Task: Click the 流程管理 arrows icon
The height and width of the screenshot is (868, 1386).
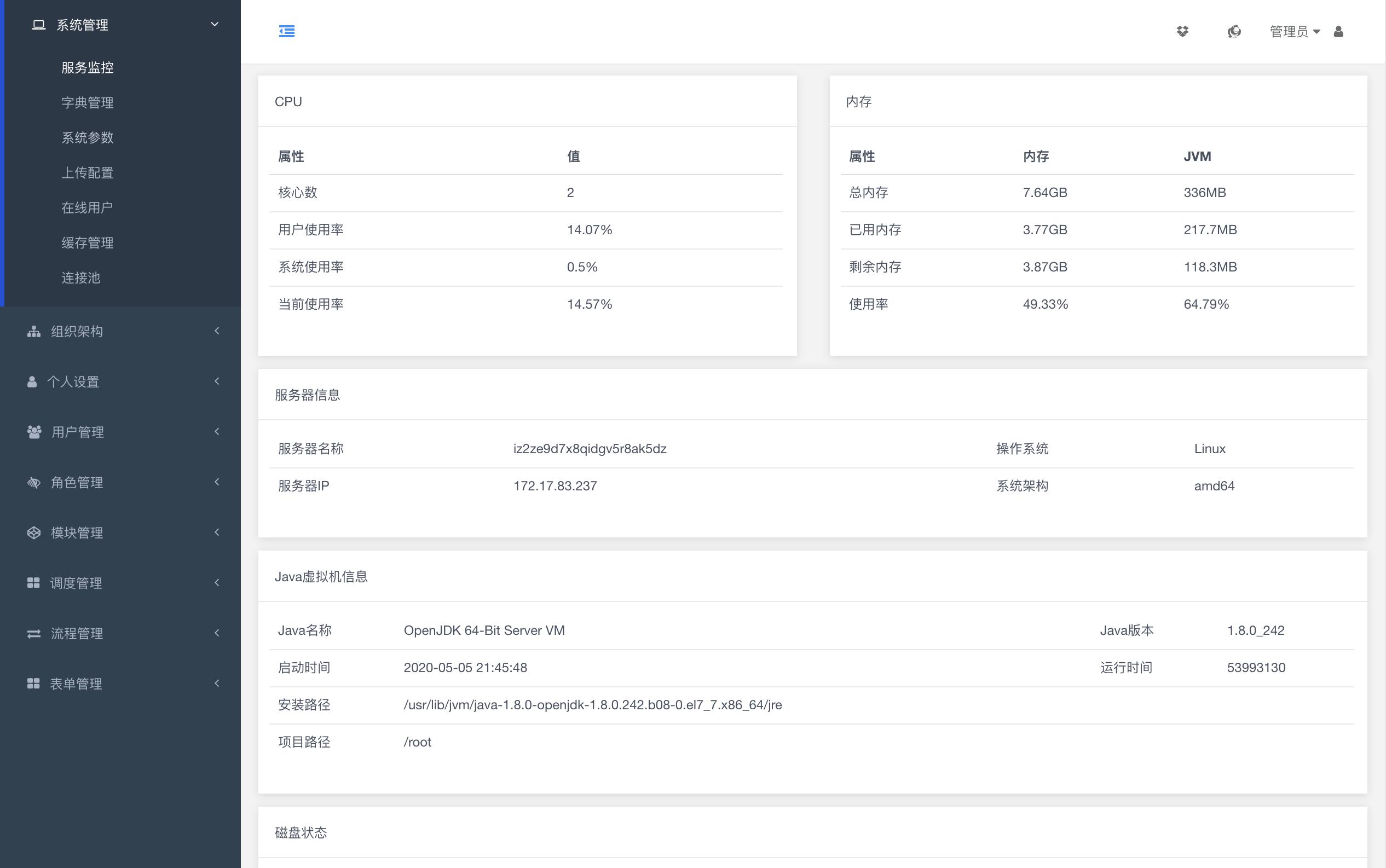Action: [x=33, y=633]
